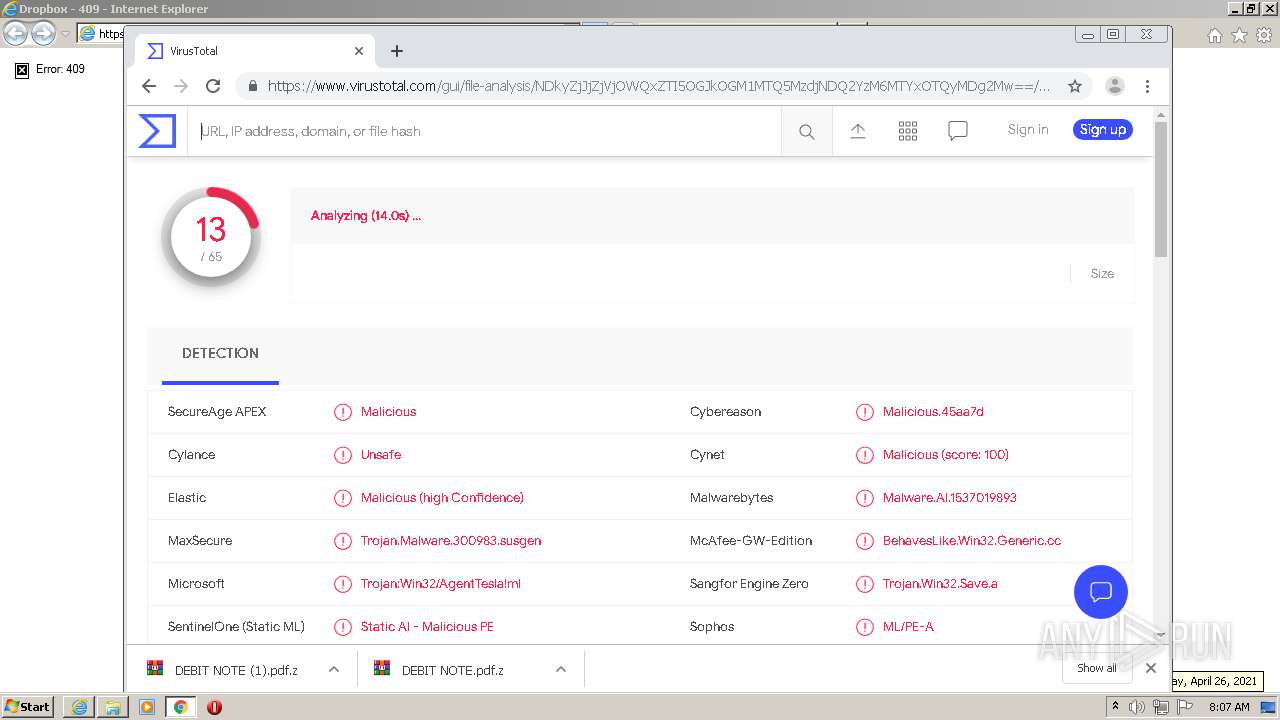The width and height of the screenshot is (1280, 720).
Task: Switch to the DETECTION tab
Action: pos(220,354)
